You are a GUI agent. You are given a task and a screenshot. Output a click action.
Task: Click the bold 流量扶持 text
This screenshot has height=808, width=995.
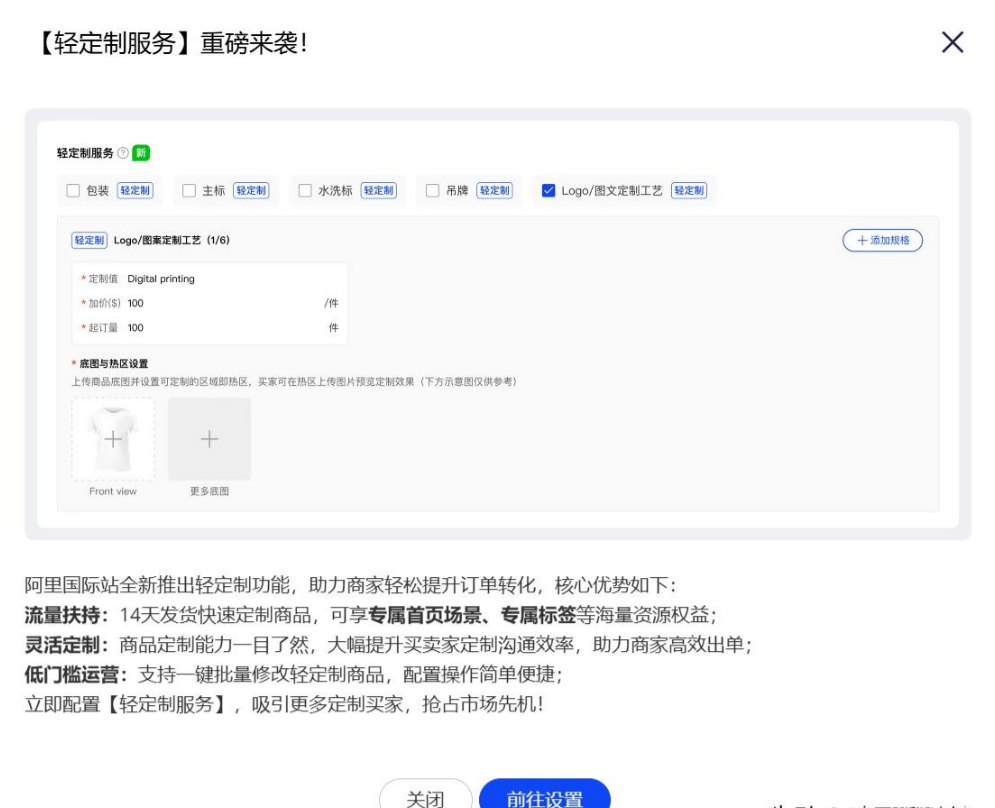tap(62, 615)
